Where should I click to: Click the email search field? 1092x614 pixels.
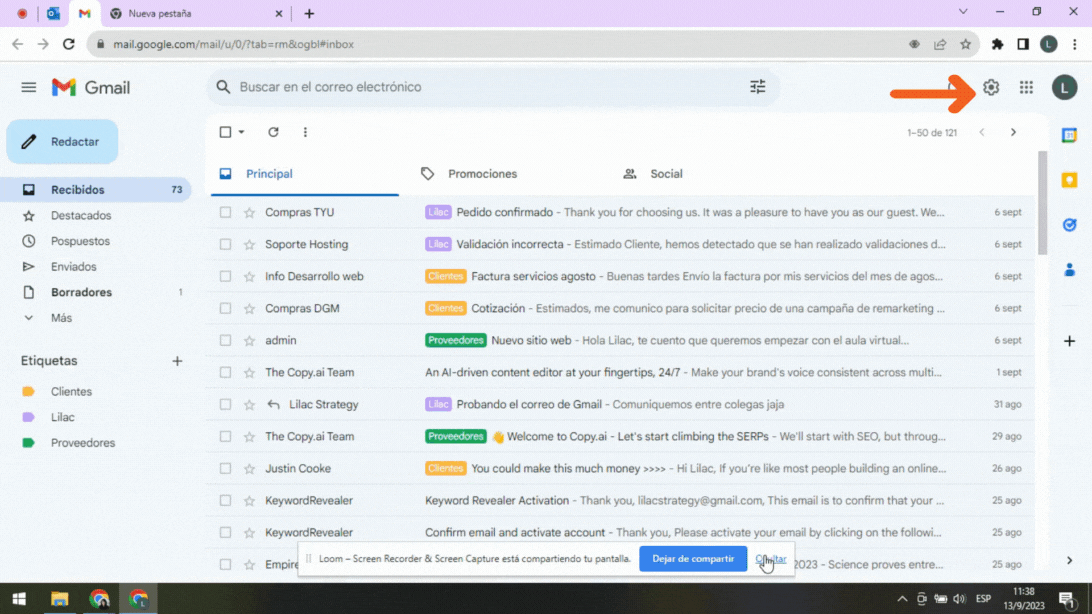coord(480,87)
